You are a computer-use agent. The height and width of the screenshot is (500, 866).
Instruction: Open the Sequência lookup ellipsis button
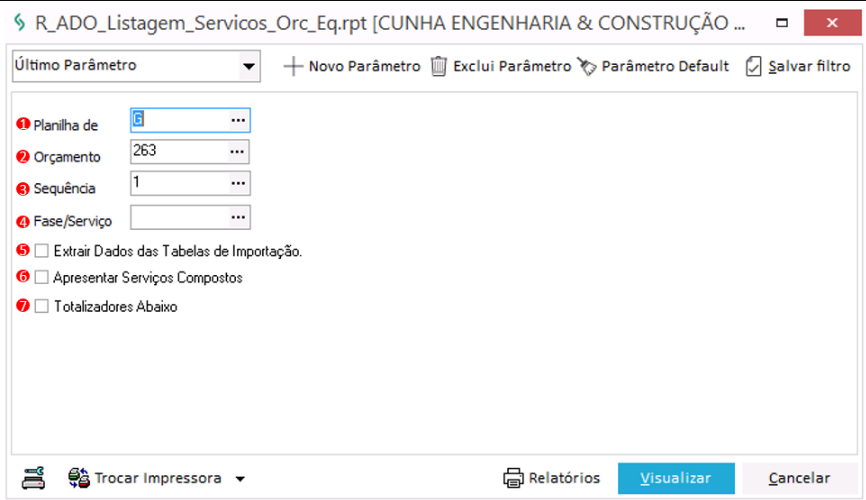click(x=238, y=184)
